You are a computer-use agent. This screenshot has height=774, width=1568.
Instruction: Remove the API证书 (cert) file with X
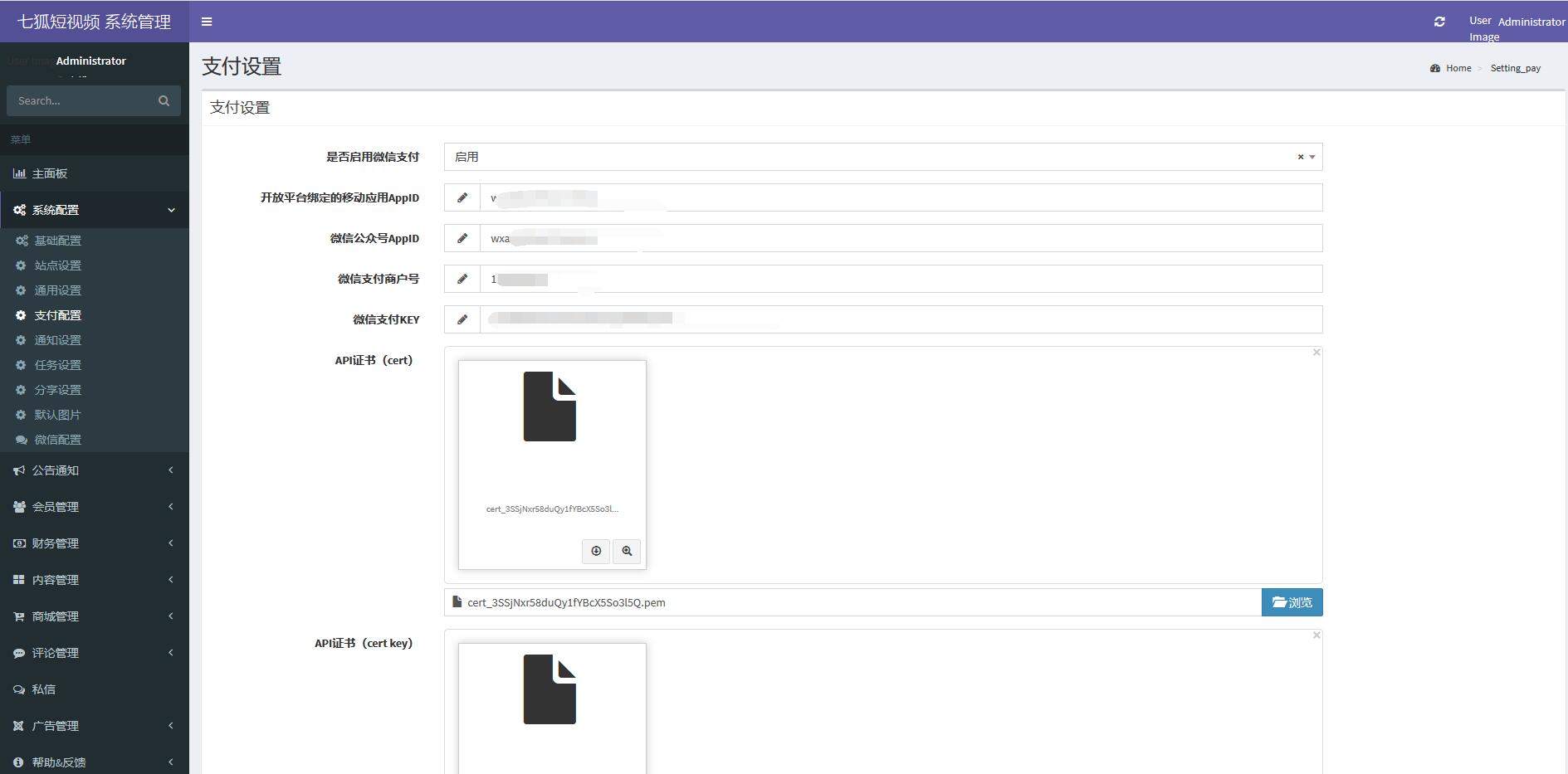pos(1316,353)
